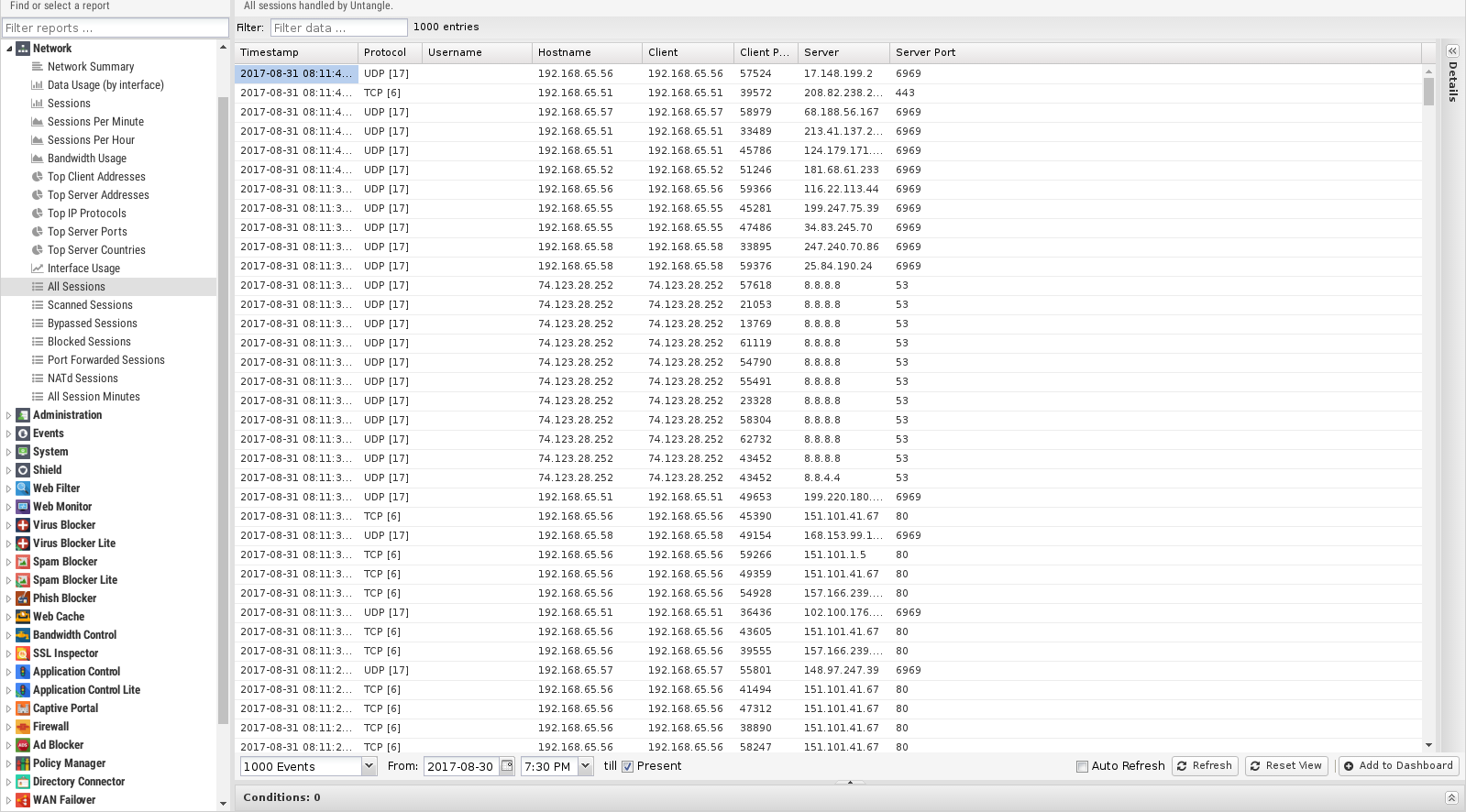
Task: Open the Blocked Sessions report
Action: (89, 342)
